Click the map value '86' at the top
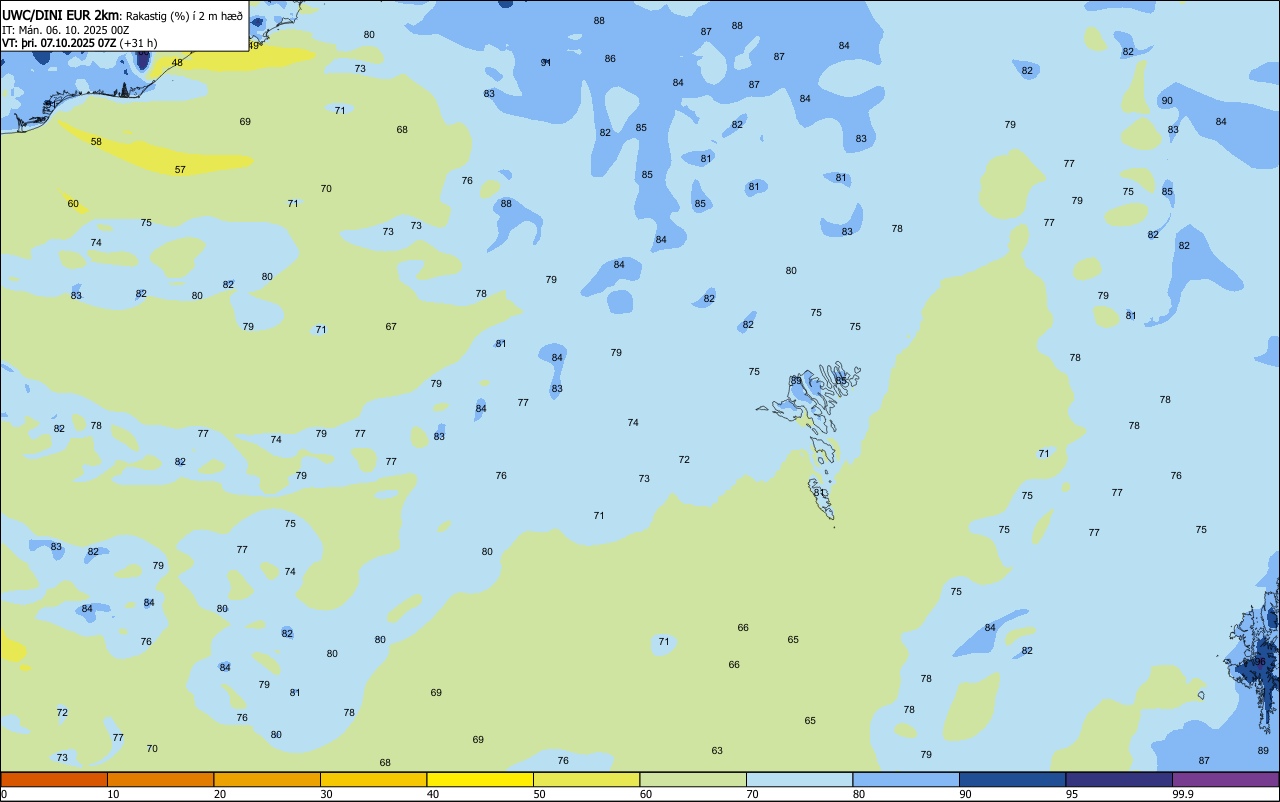 point(610,59)
